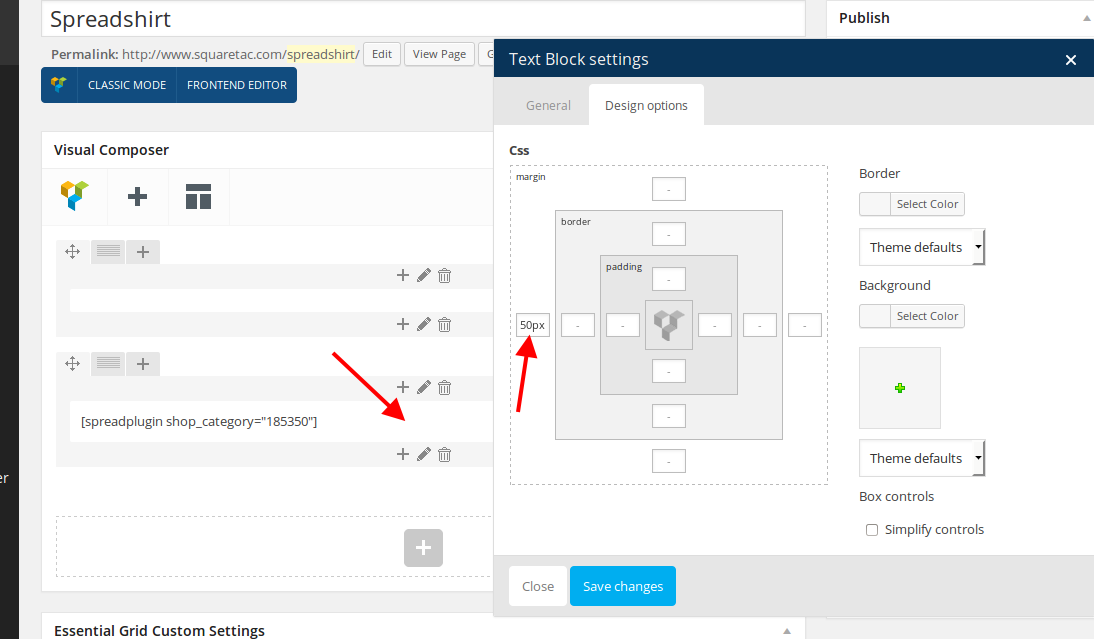The image size is (1094, 639).
Task: Close Text Block settings with the X
Action: (1071, 60)
